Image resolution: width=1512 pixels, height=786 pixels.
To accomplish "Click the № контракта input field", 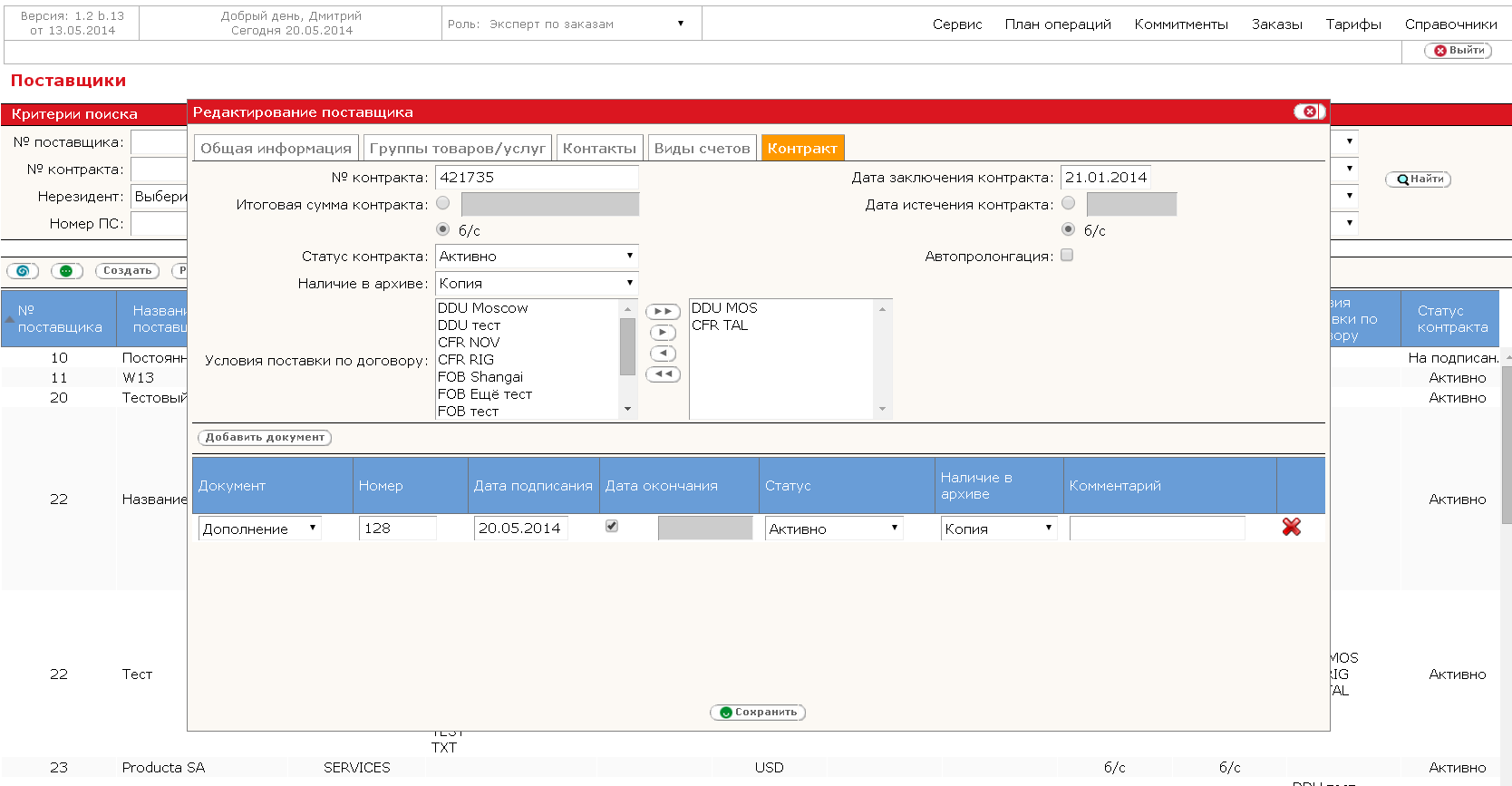I will click(537, 178).
